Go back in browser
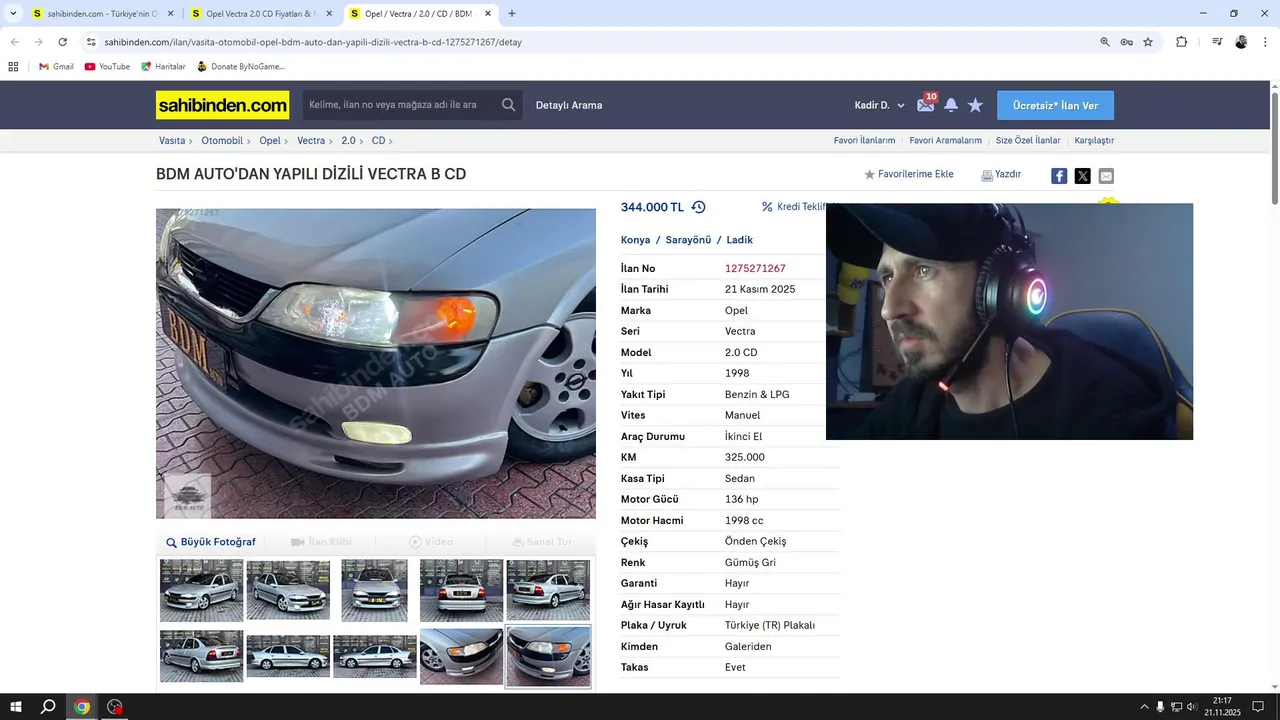The image size is (1280, 720). [14, 42]
